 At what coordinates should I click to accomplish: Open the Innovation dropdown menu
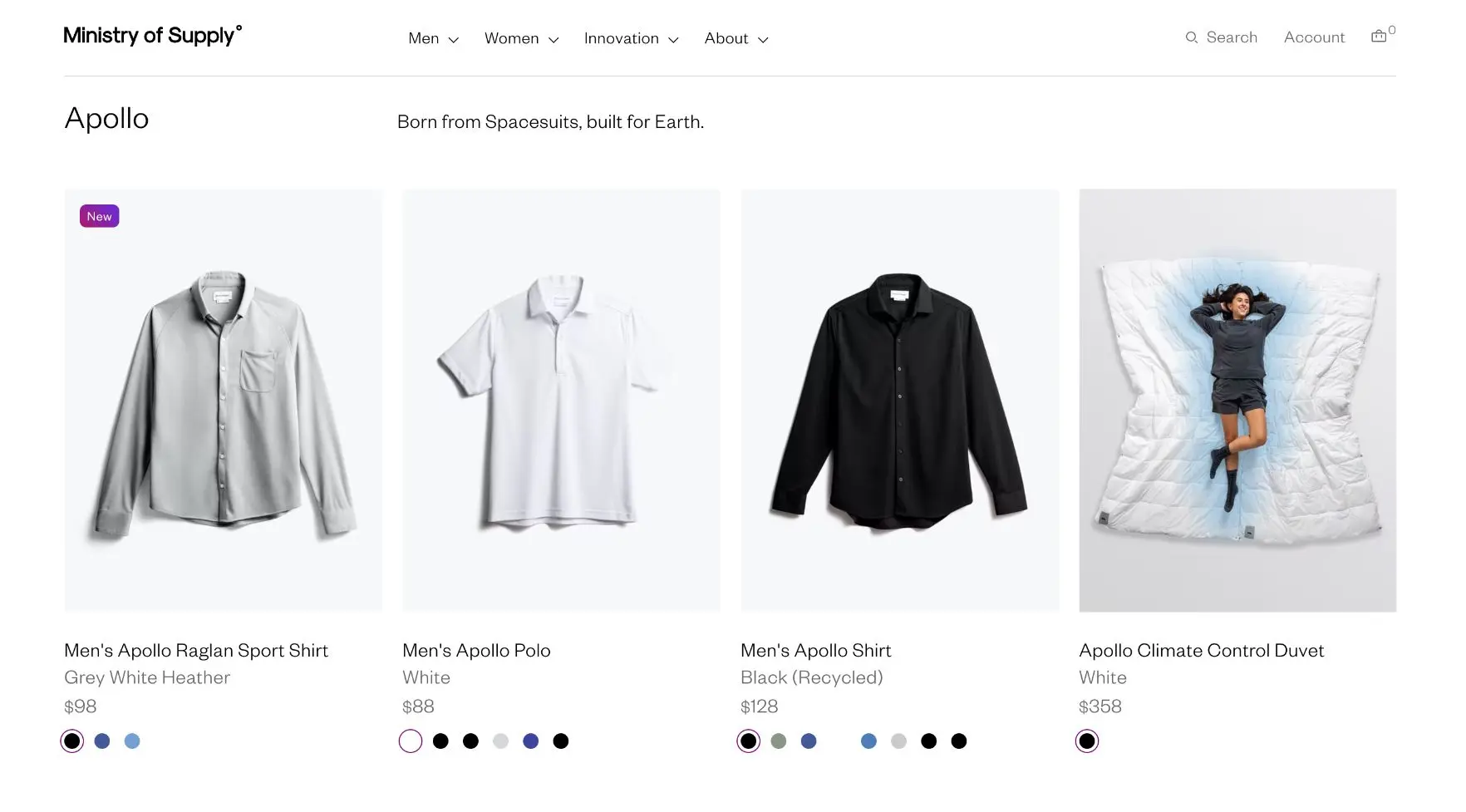(631, 39)
